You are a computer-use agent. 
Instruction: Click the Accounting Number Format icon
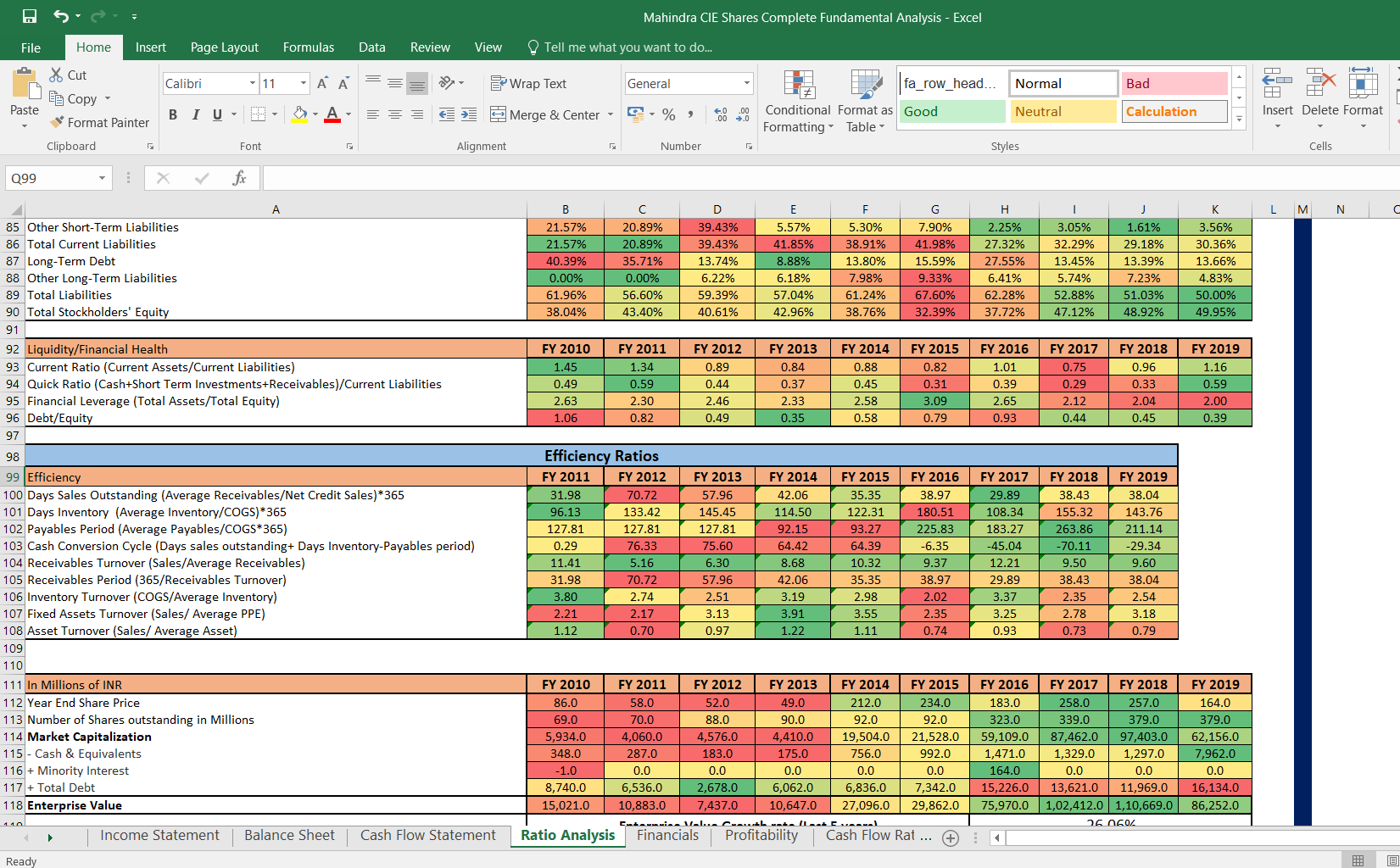tap(635, 114)
